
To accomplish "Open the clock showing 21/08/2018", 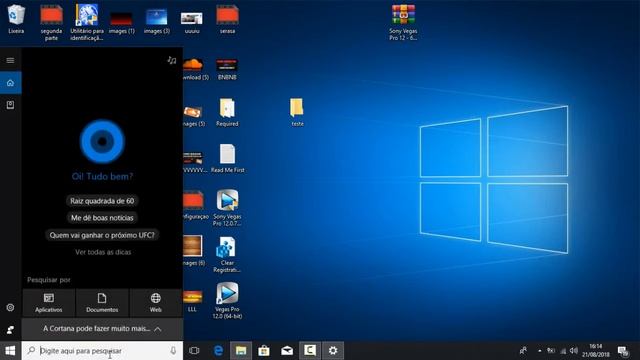I will [596, 351].
